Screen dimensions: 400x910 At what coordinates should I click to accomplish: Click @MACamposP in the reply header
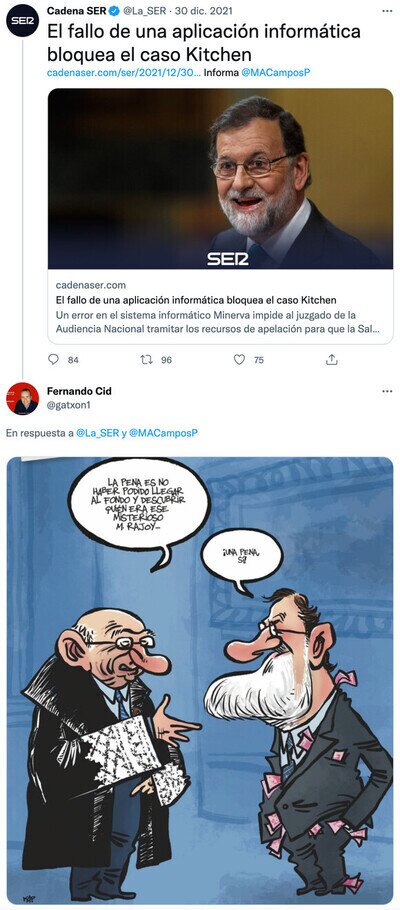164,434
